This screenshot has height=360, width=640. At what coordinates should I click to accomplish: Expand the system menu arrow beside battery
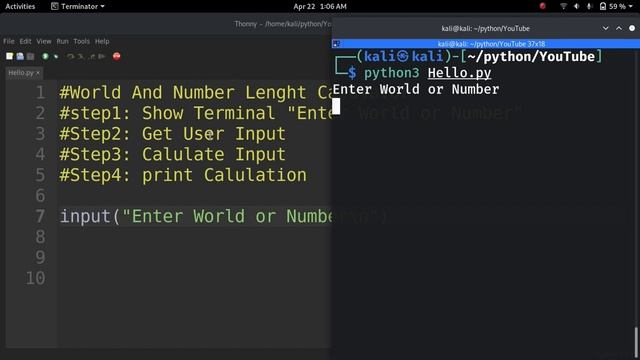pyautogui.click(x=631, y=7)
